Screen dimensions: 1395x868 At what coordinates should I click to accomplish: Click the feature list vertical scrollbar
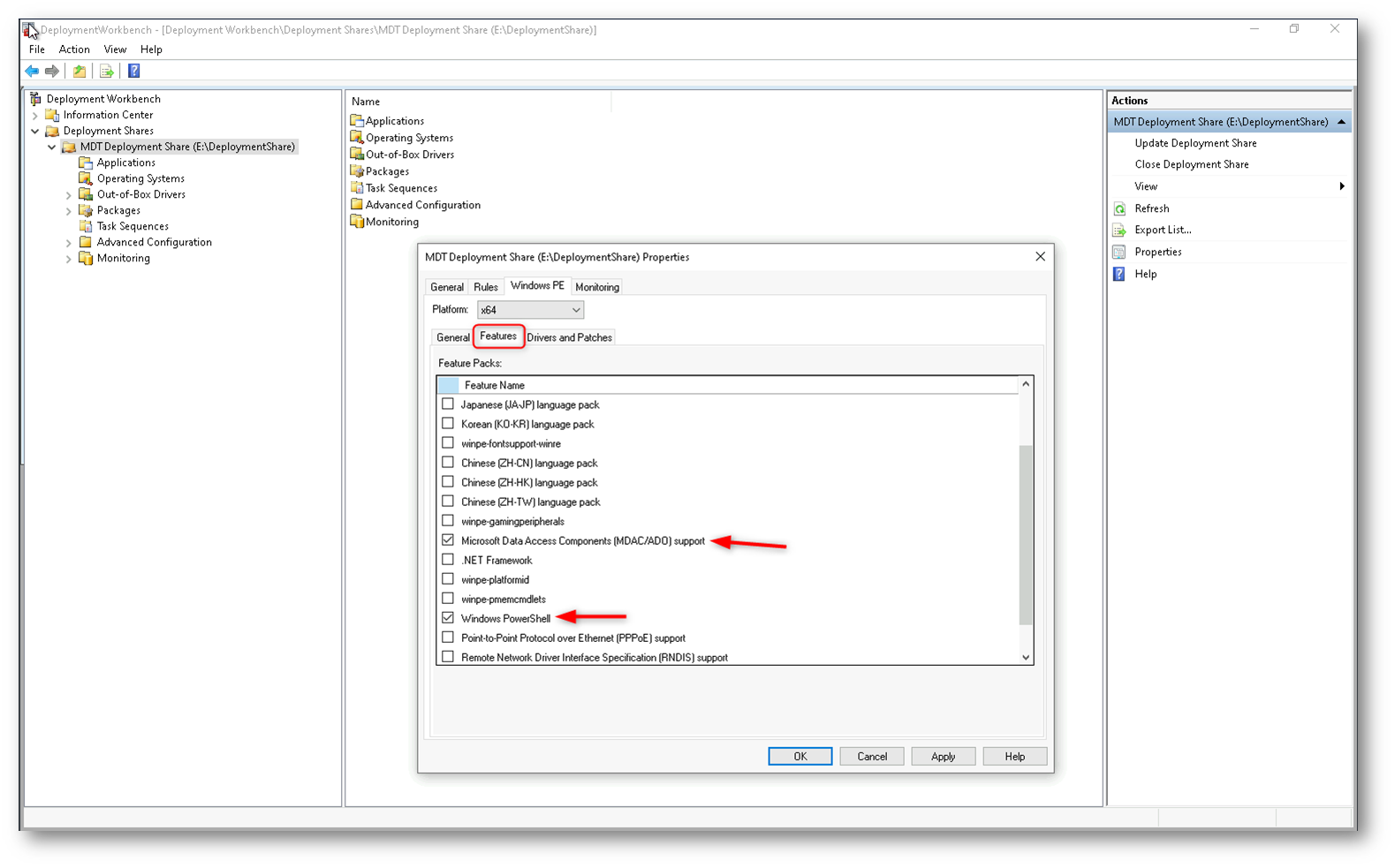coord(1025,530)
